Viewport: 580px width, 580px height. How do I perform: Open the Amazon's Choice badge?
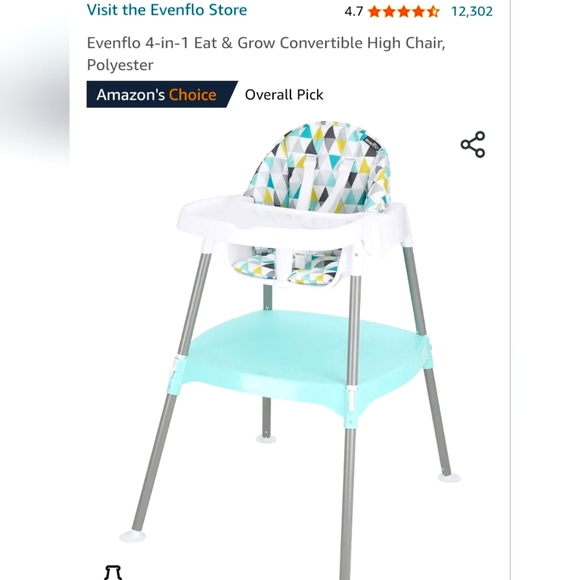pyautogui.click(x=162, y=95)
